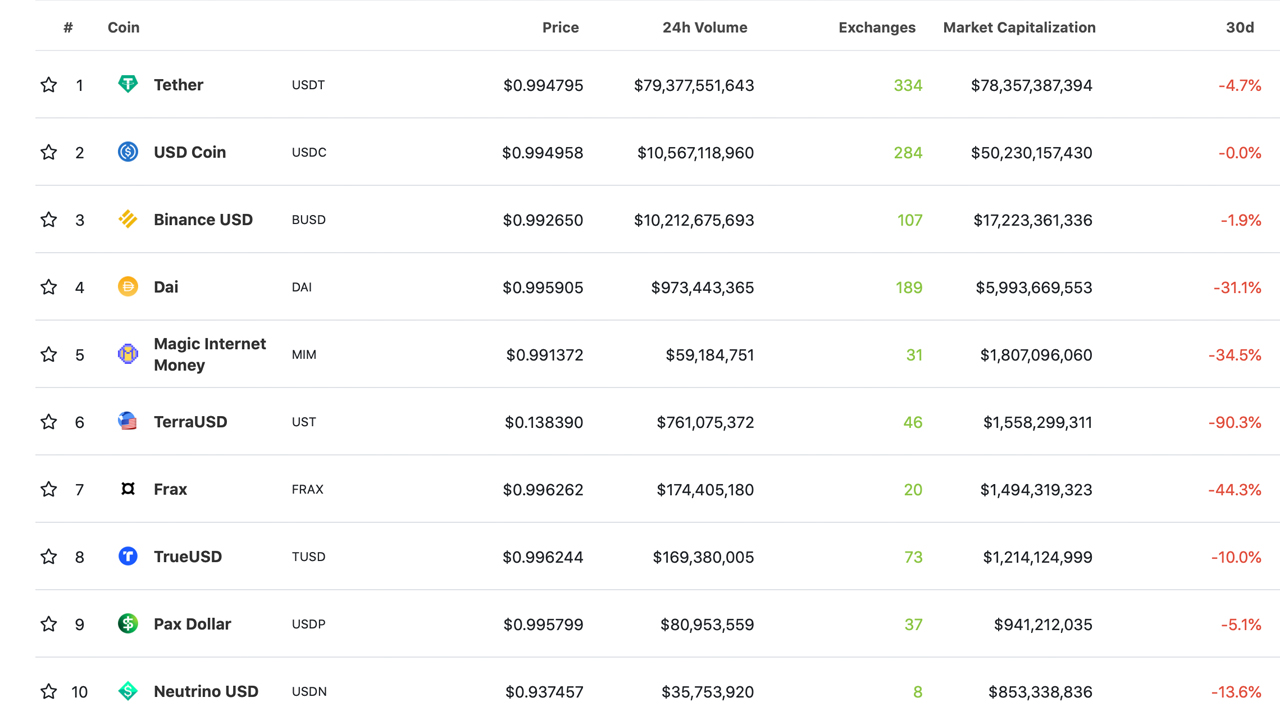
Task: Click the Pax Dollar logo icon
Action: coord(128,624)
